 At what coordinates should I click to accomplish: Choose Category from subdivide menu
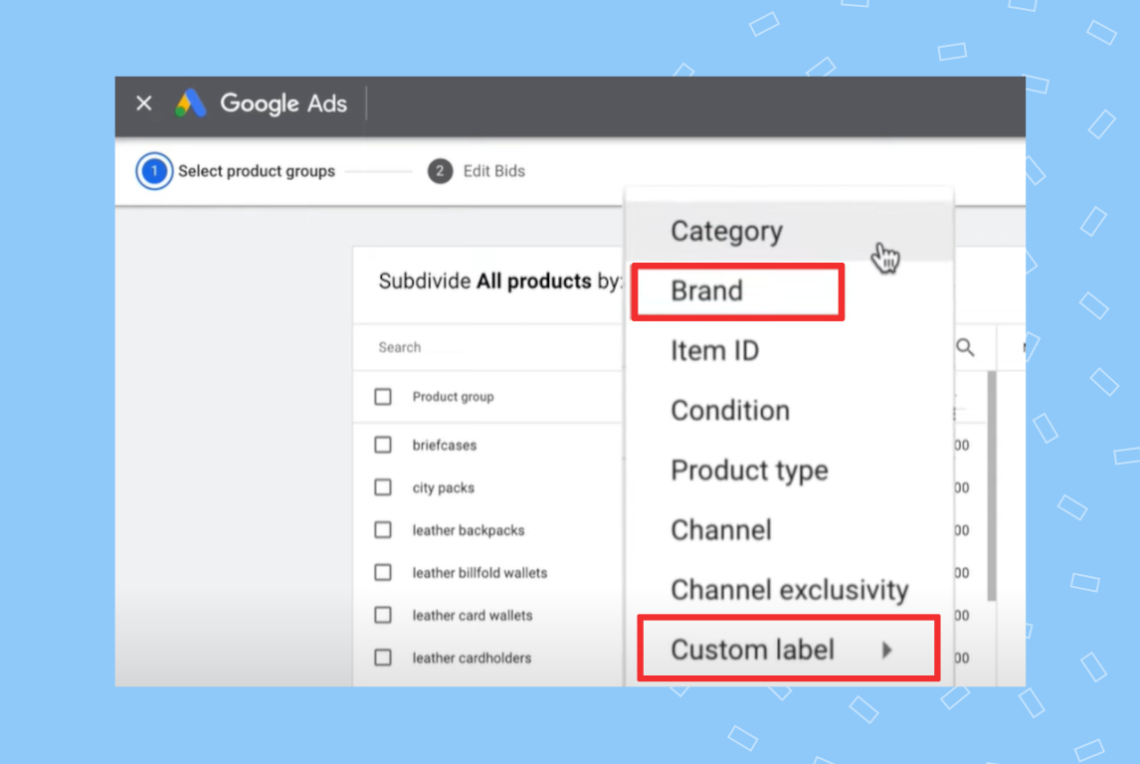click(x=789, y=231)
